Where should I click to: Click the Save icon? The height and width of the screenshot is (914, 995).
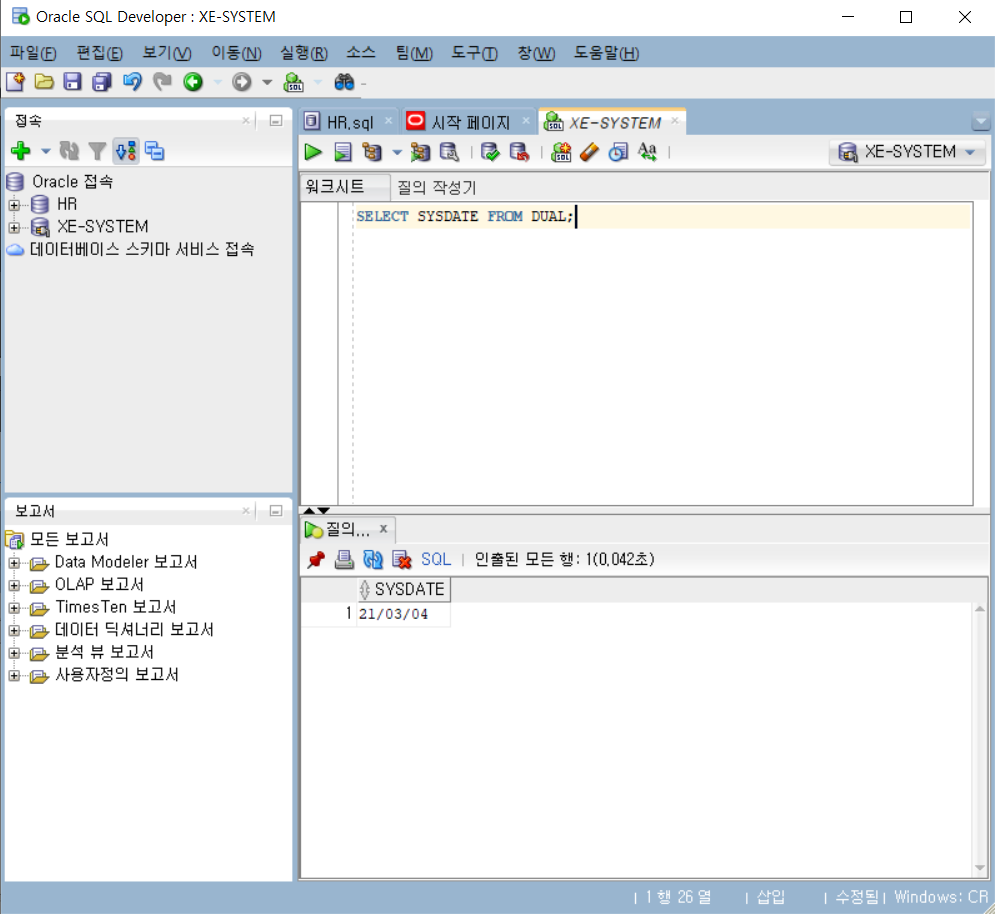click(x=72, y=82)
